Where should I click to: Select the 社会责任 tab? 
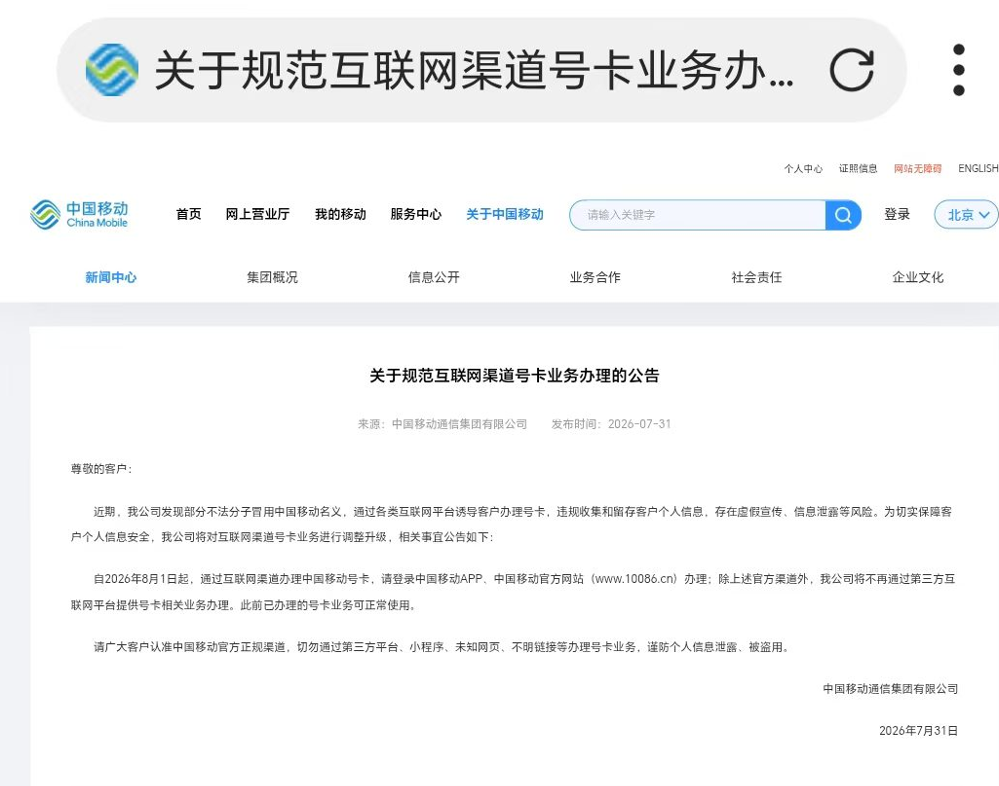(756, 277)
